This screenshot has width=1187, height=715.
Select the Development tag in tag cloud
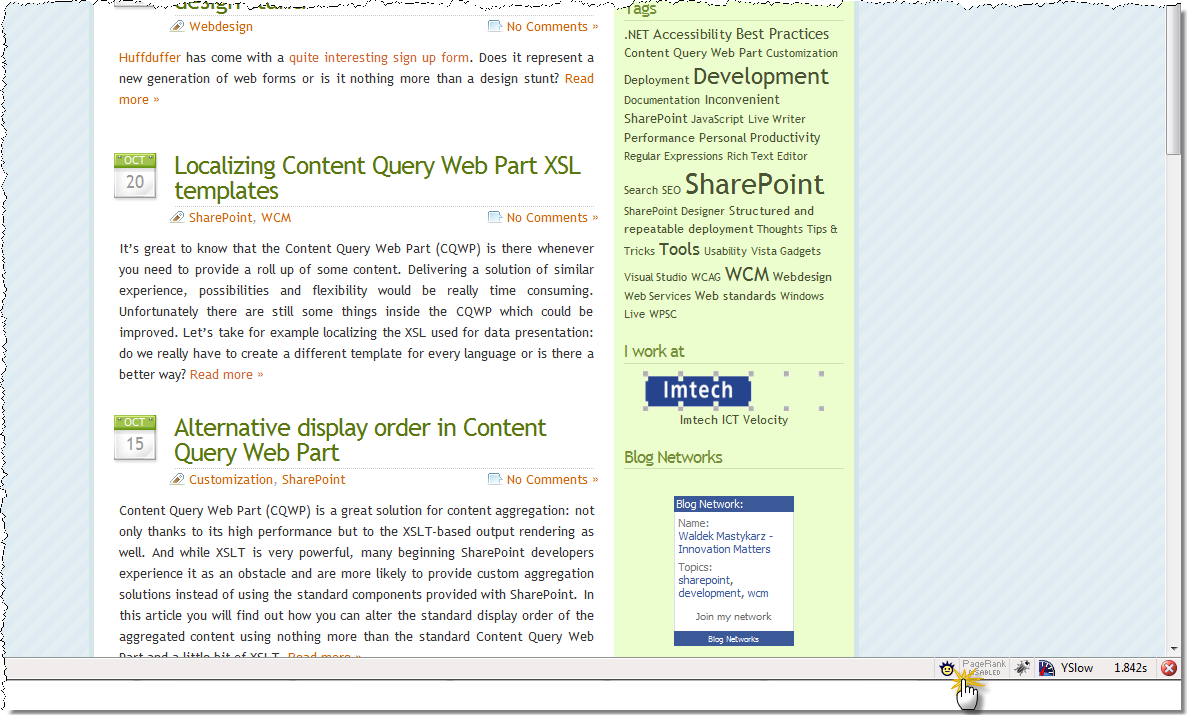[x=761, y=76]
